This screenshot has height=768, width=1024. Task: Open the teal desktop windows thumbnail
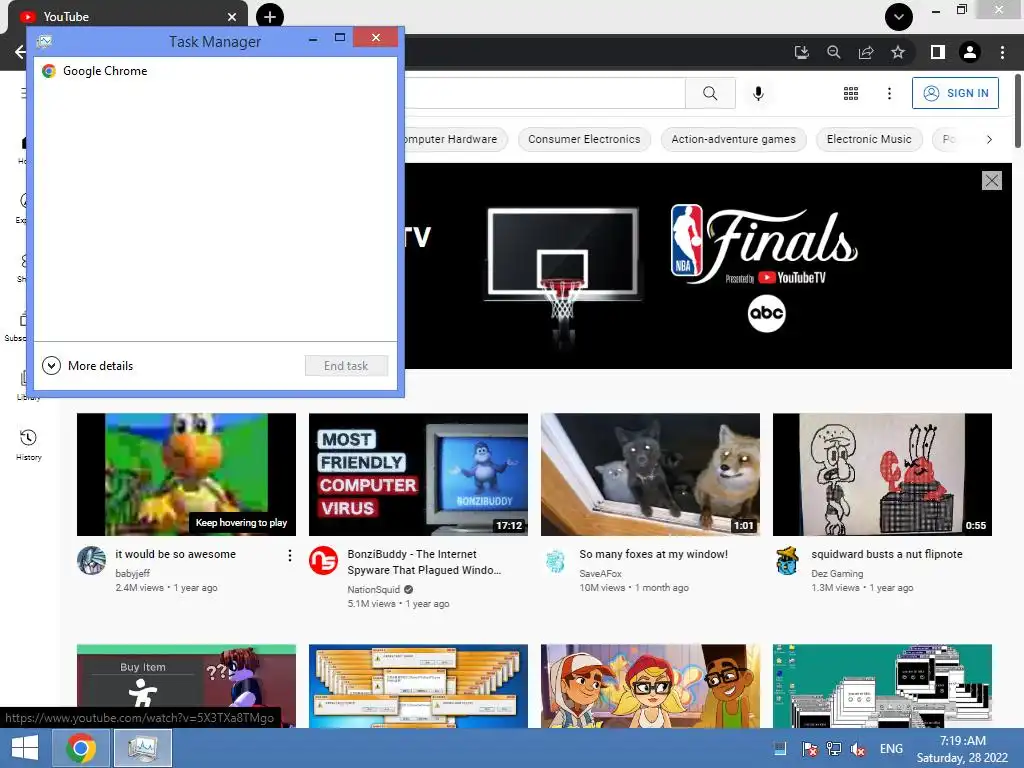click(x=882, y=686)
